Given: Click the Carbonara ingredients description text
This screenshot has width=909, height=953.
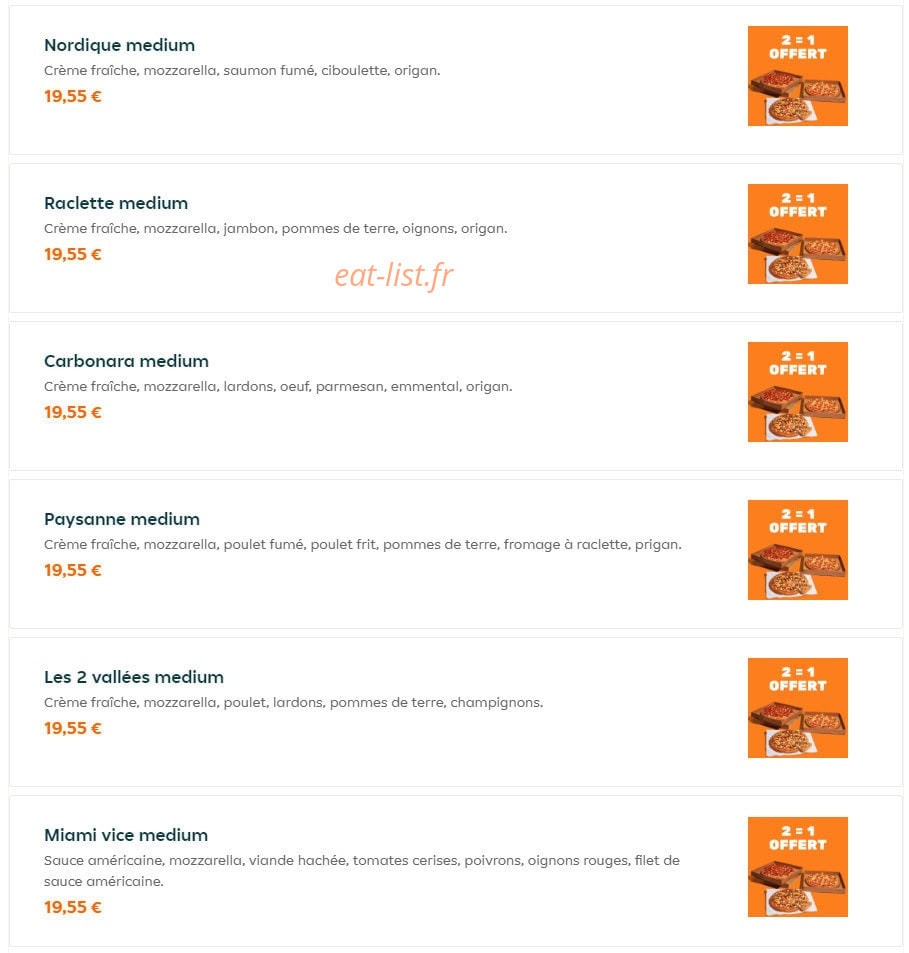Looking at the screenshot, I should tap(278, 387).
